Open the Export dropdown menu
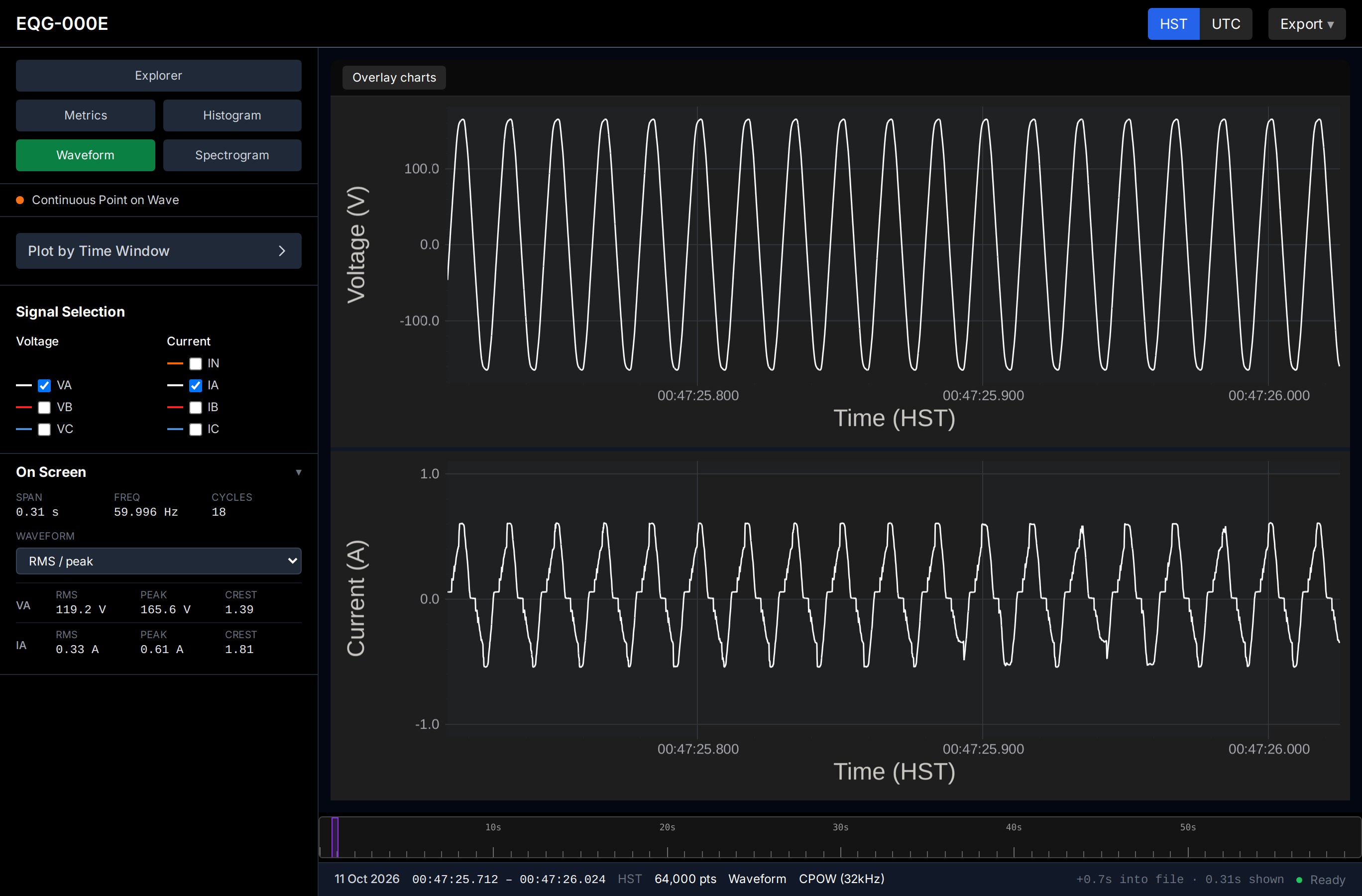1362x896 pixels. [1306, 24]
